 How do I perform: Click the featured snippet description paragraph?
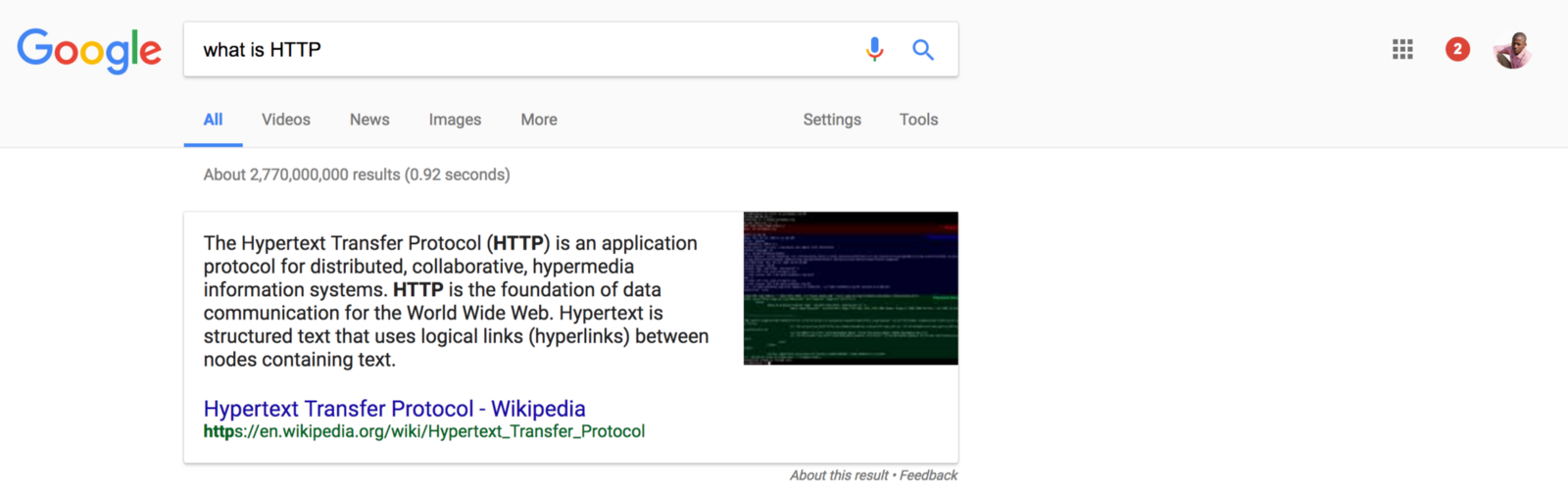pos(456,301)
